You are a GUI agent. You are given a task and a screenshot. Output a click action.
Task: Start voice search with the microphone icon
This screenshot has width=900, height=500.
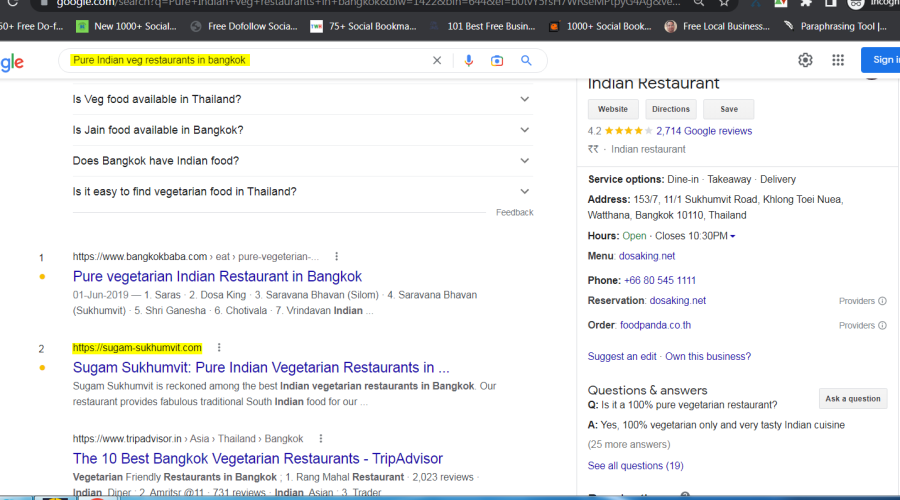tap(468, 61)
